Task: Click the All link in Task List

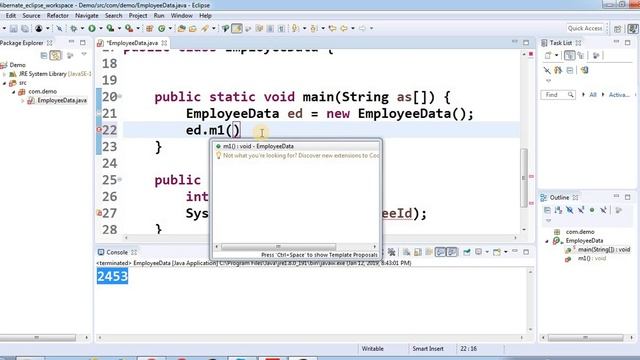Action: coord(593,95)
